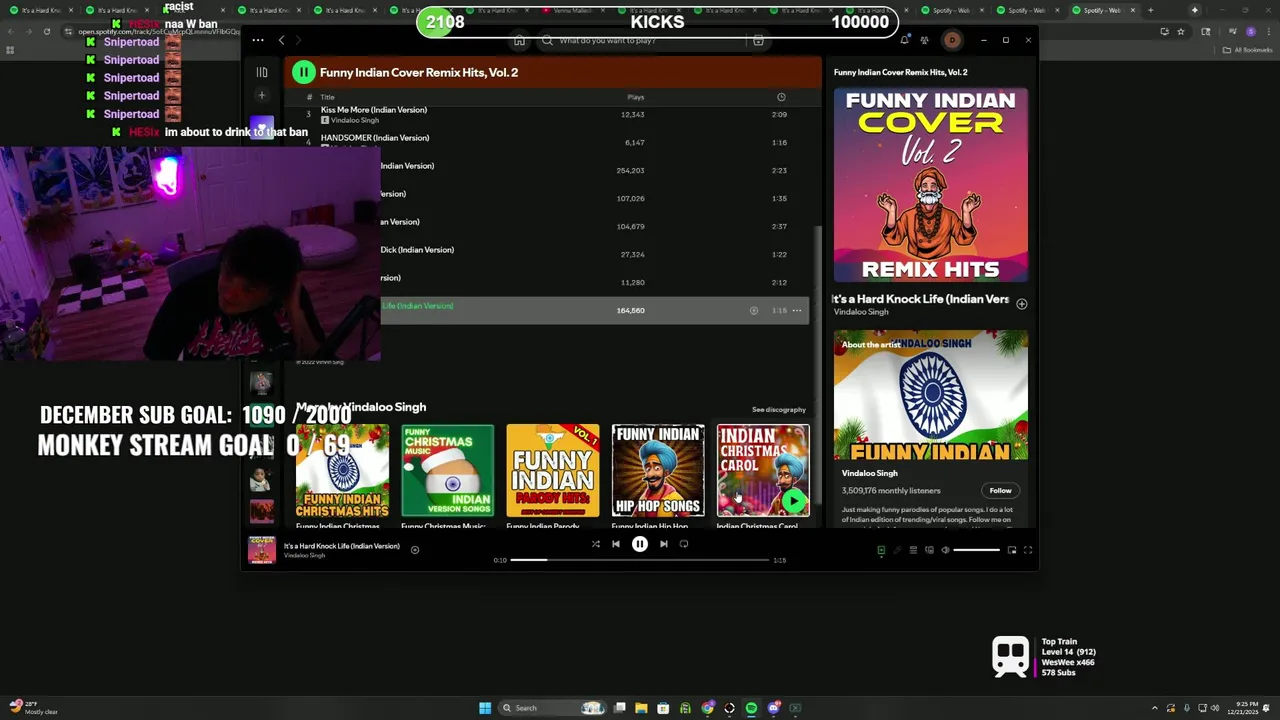Open the mini player icon
This screenshot has width=1280, height=720.
1011,550
